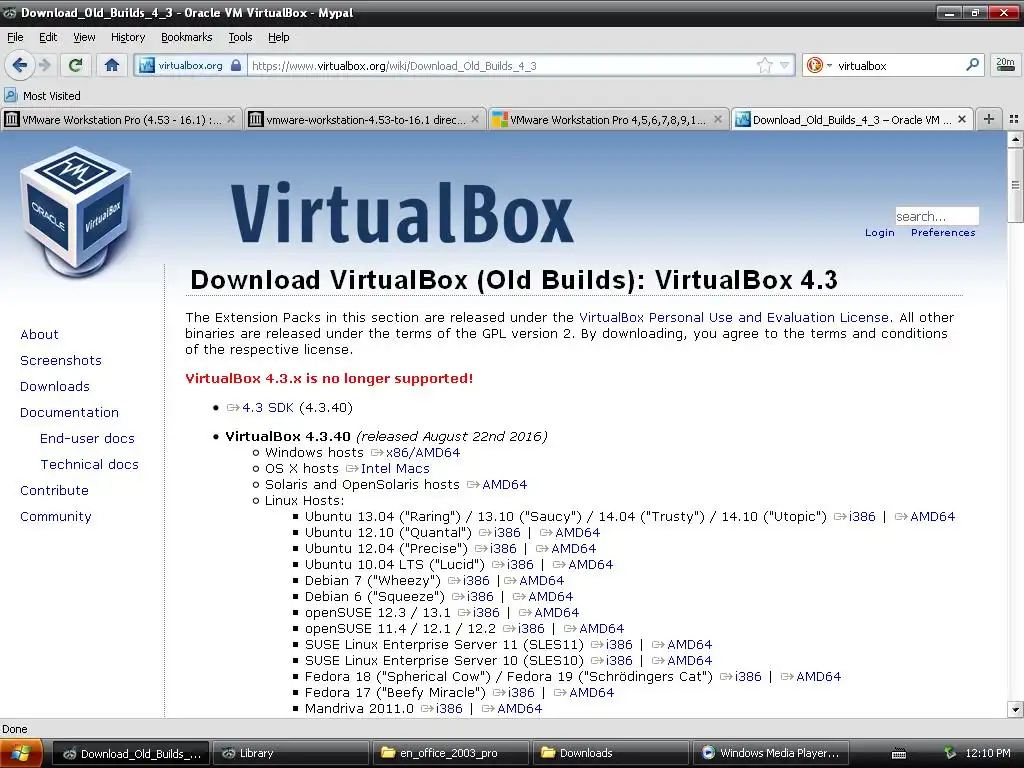Open the File menu
The image size is (1024, 768).
click(x=15, y=37)
